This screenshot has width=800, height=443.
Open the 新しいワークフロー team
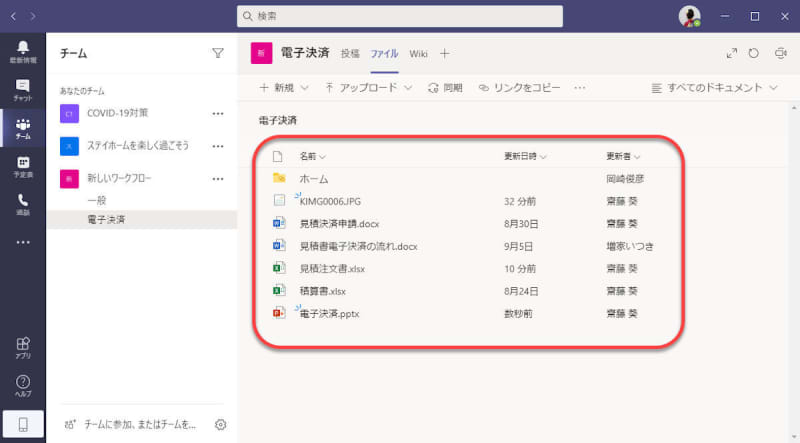point(119,179)
